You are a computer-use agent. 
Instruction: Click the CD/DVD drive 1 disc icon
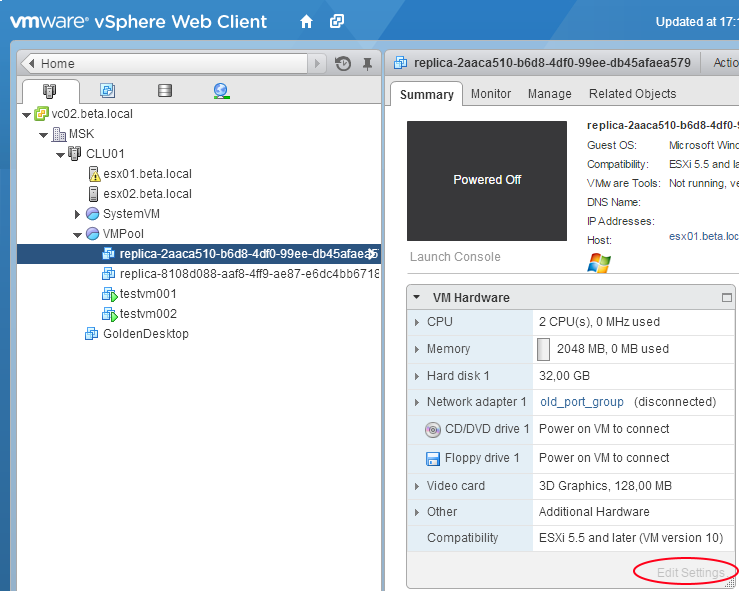tap(433, 430)
